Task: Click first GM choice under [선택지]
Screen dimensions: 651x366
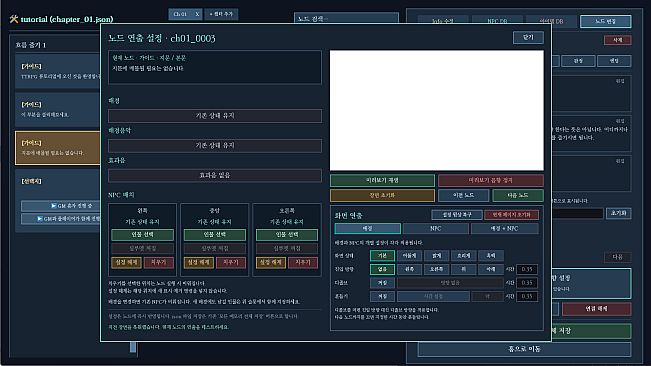Action: coord(61,206)
